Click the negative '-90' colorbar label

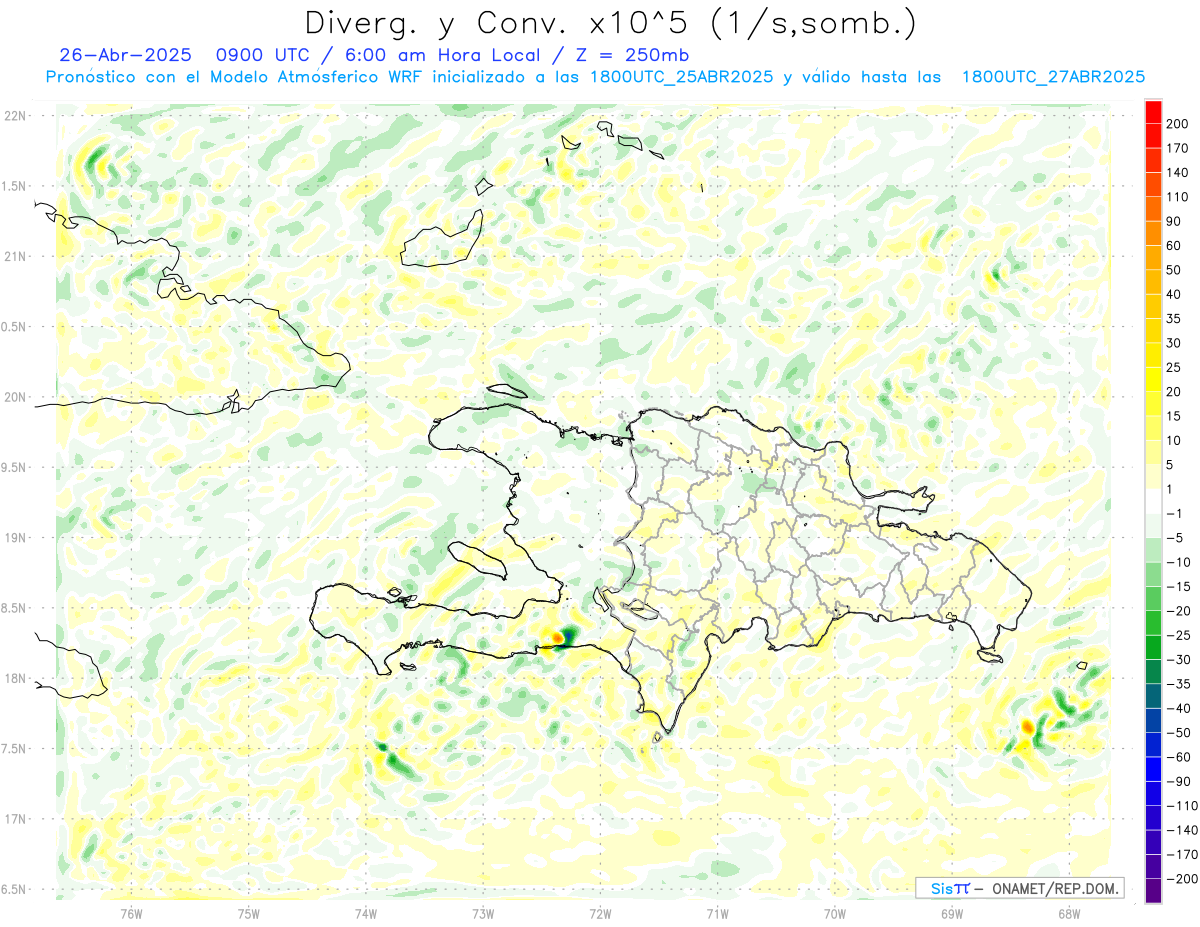pyautogui.click(x=1179, y=781)
